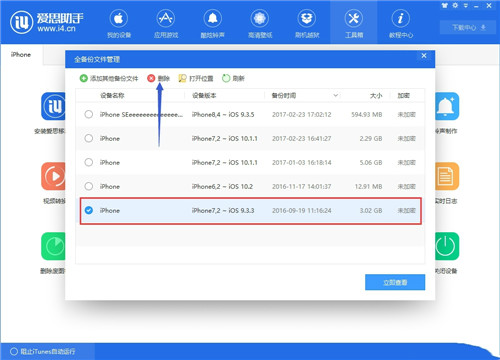
Task: Click the red 删除 delete button
Action: (x=158, y=78)
